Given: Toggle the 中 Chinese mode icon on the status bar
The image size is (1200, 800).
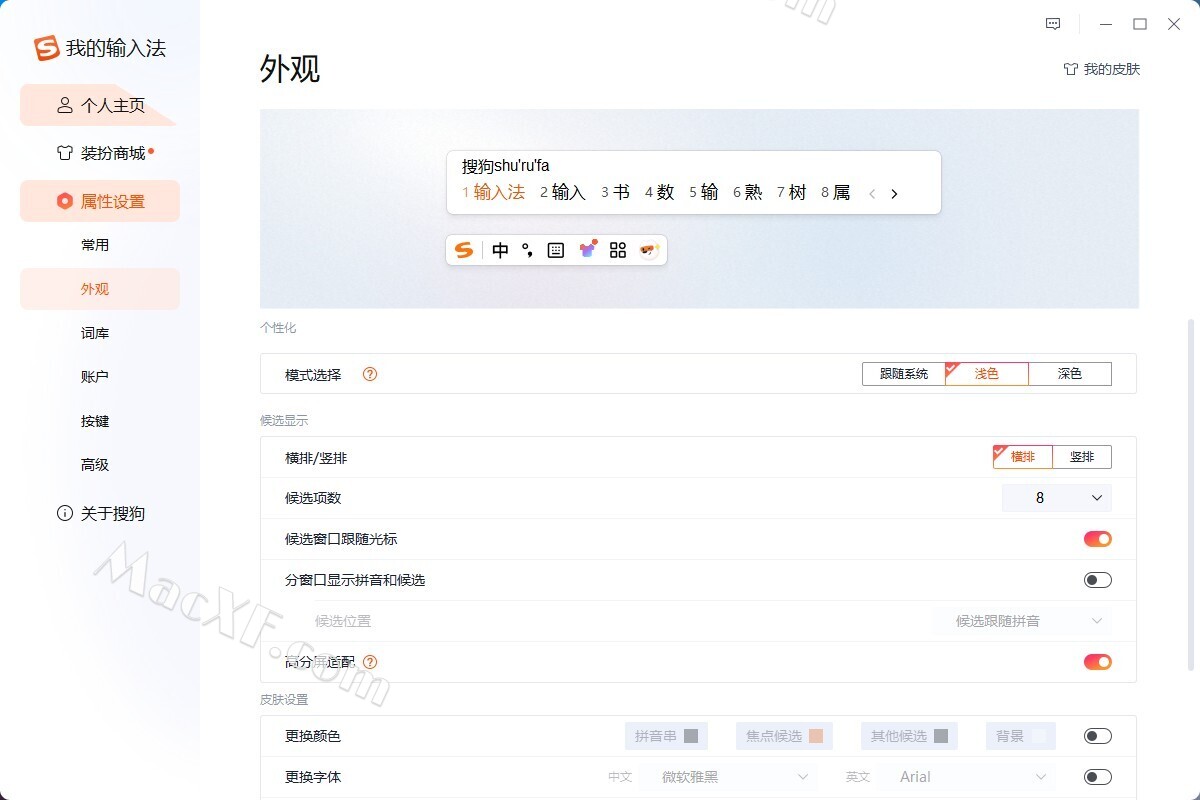Looking at the screenshot, I should click(x=500, y=250).
